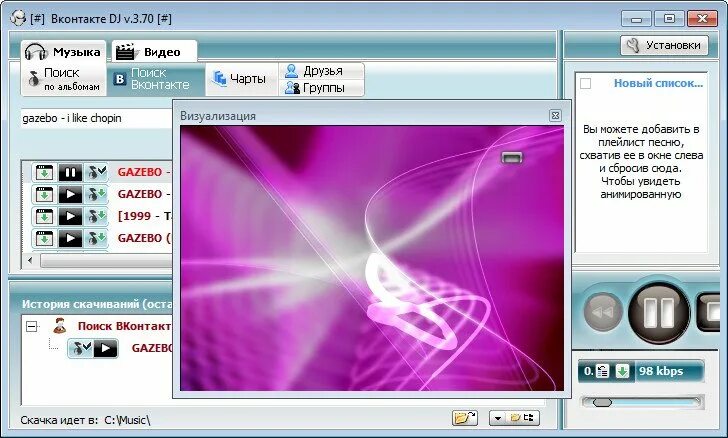Open the folder tree dropdown arrow
Viewport: 728px width, 438px height.
498,418
